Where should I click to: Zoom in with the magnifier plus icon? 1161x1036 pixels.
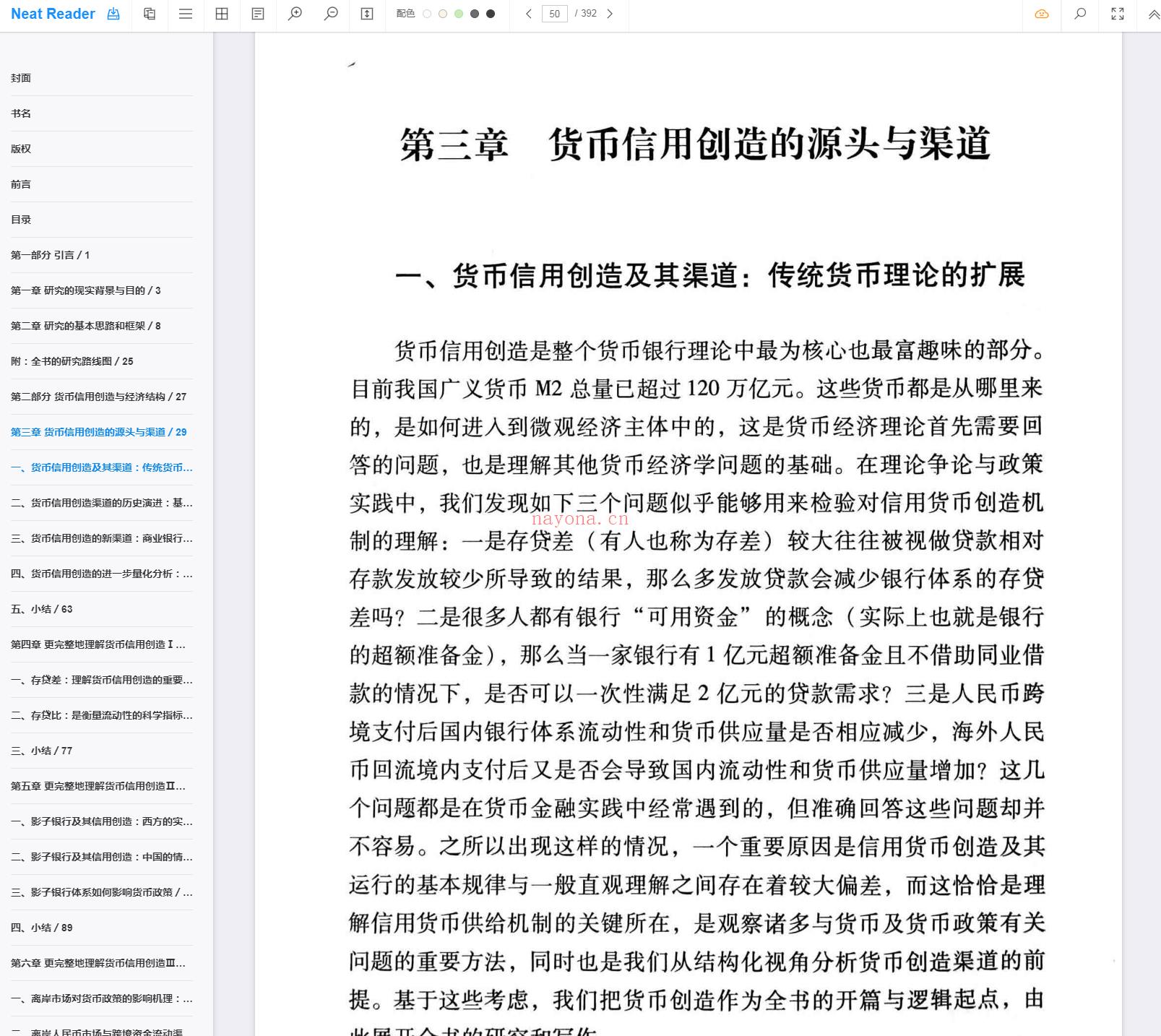(x=295, y=14)
